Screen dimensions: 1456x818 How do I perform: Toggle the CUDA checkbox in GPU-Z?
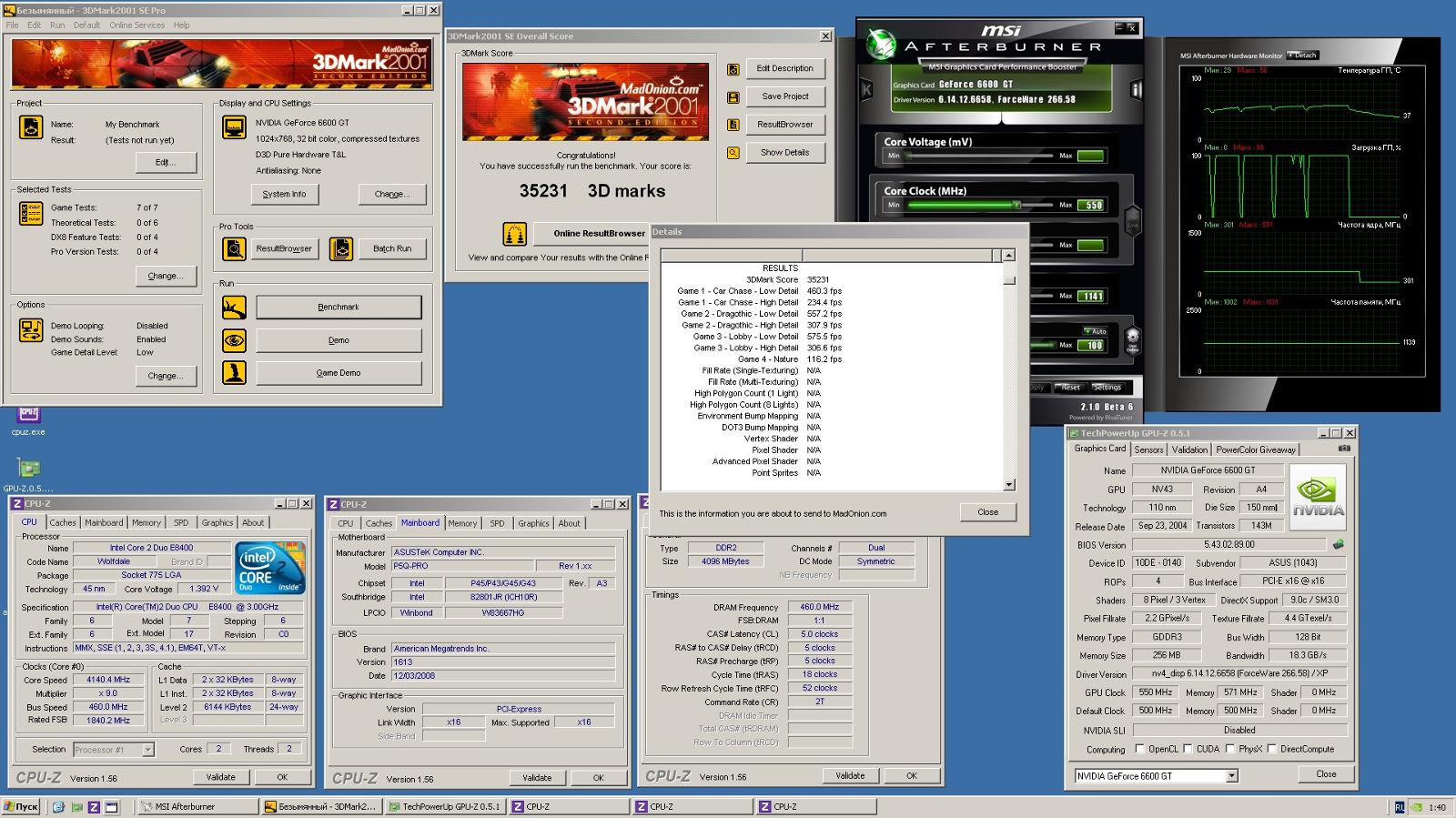1188,749
